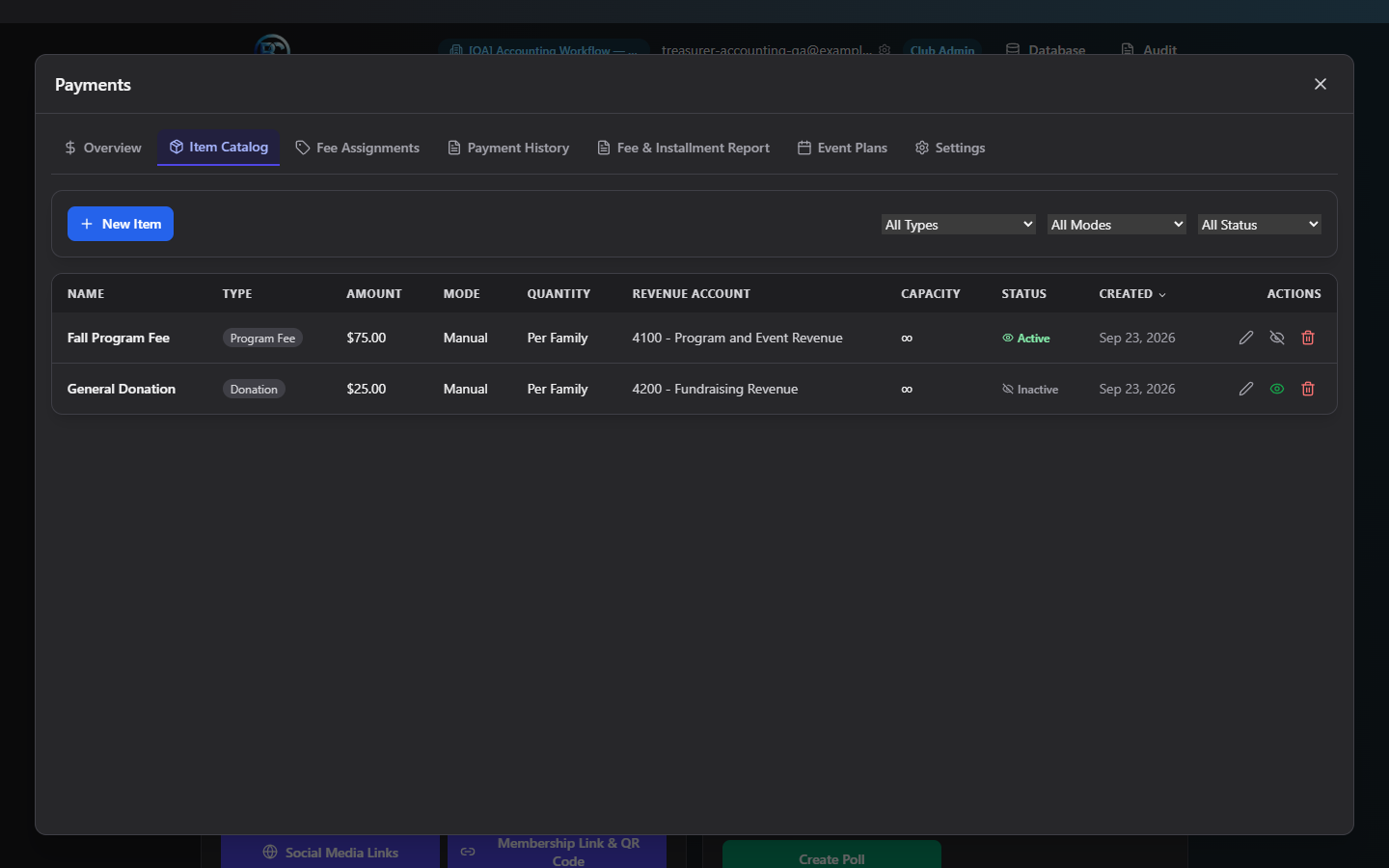Click 4200 - Fundraising Revenue
Image resolution: width=1389 pixels, height=868 pixels.
[716, 389]
